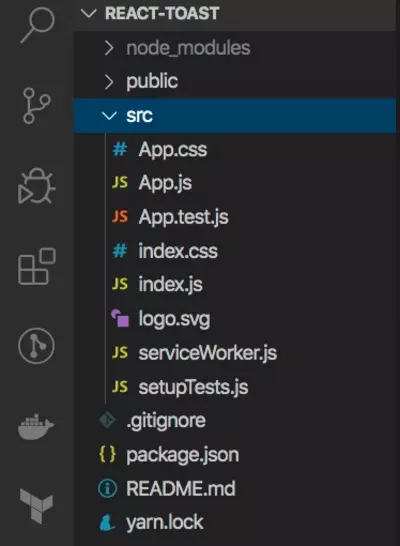Collapse the src folder chevron
The height and width of the screenshot is (546, 400).
point(109,116)
